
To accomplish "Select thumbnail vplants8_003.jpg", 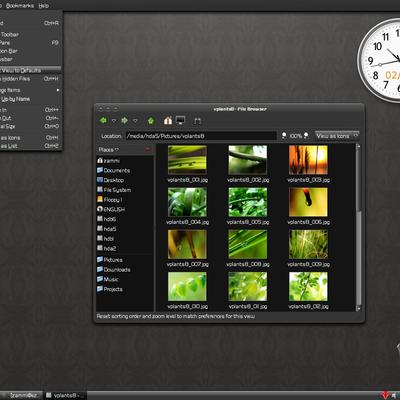I will 308,160.
